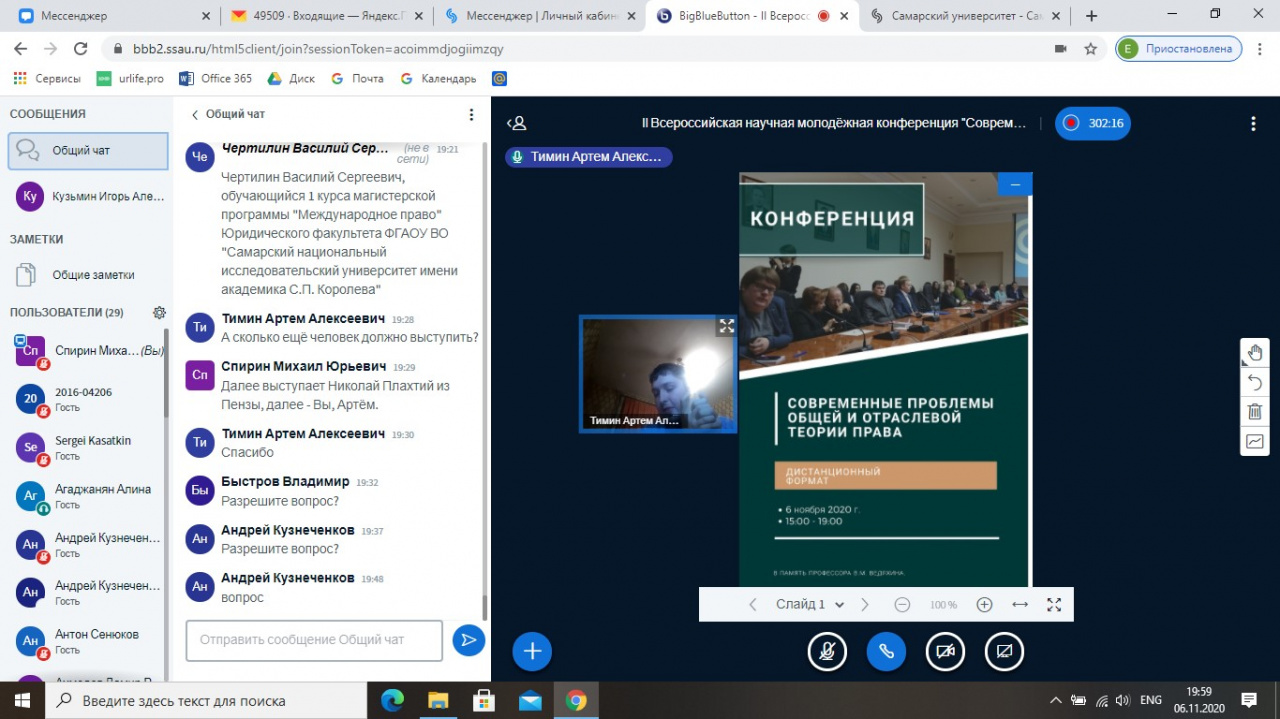
Task: Open the users settings gear icon
Action: (159, 313)
